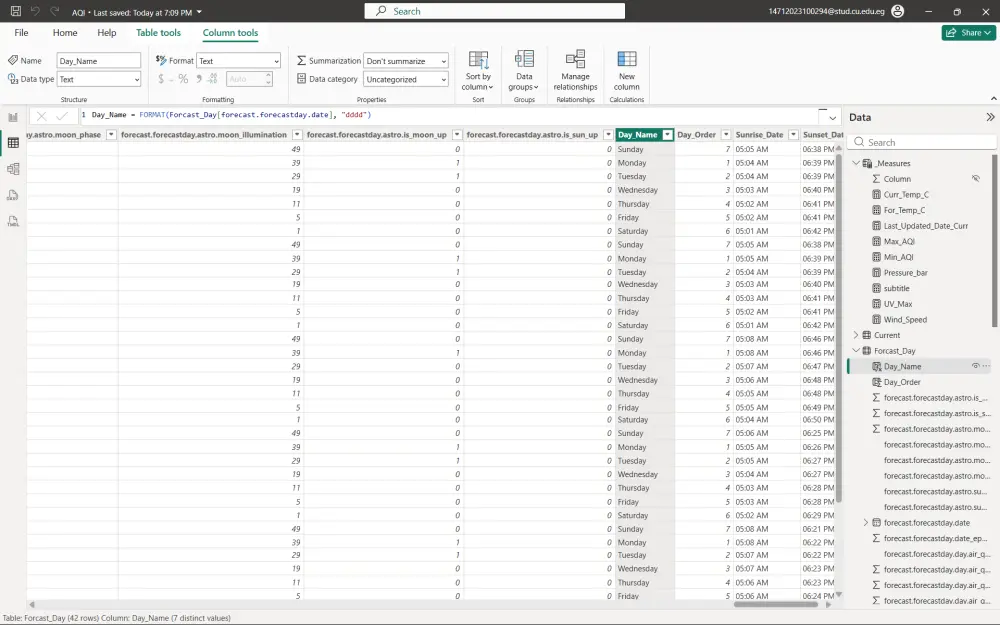Click Sort by column icon
The height and width of the screenshot is (625, 1000).
tap(478, 59)
